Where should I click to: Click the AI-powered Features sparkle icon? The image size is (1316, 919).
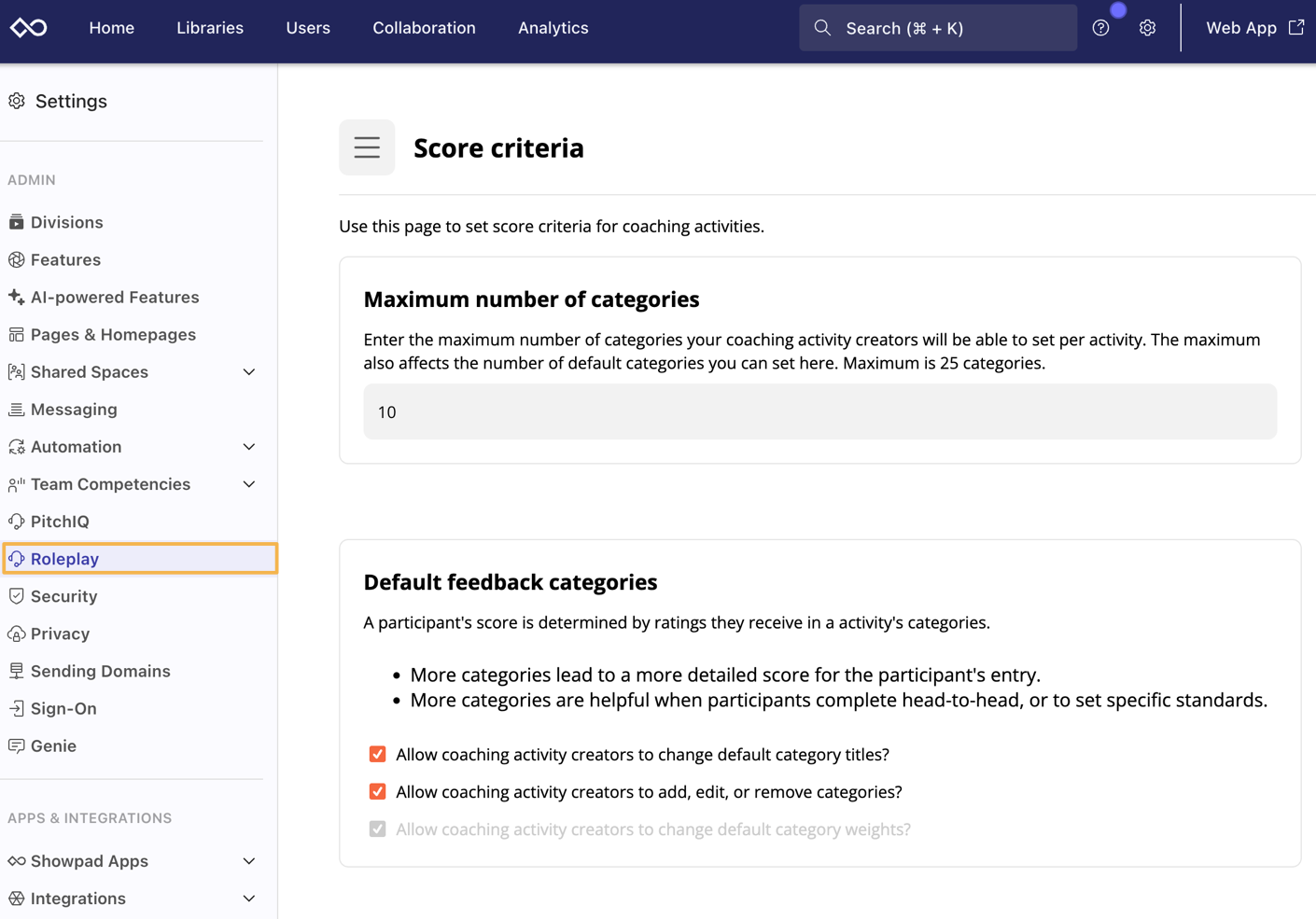tap(16, 297)
